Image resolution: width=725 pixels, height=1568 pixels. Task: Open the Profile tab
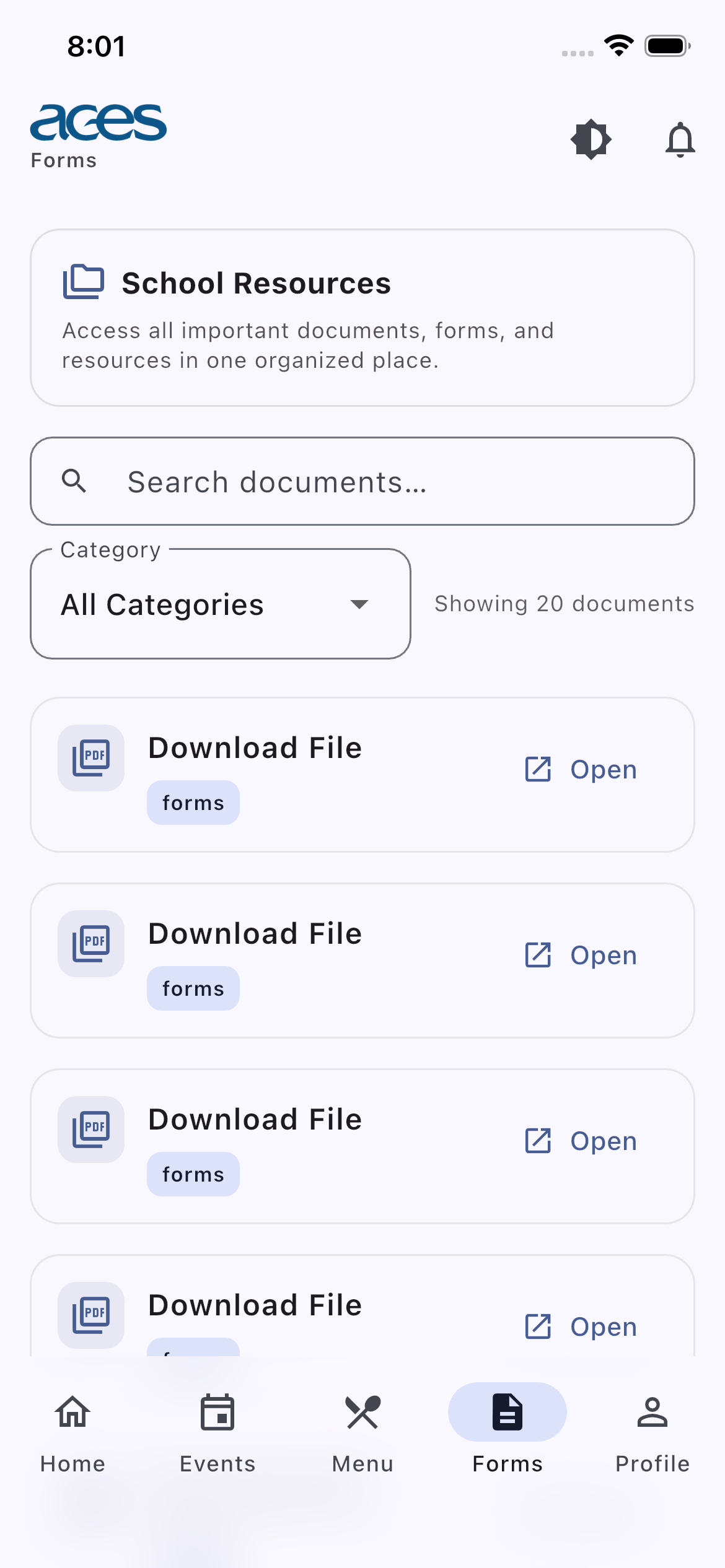click(652, 1433)
